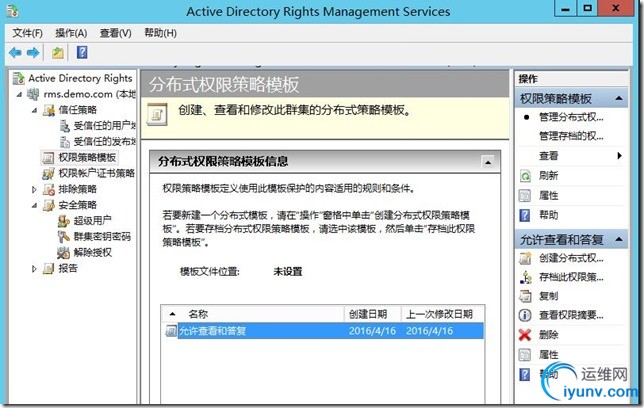
Task: Click the 群集密钥密码 key icon
Action: [x=64, y=237]
